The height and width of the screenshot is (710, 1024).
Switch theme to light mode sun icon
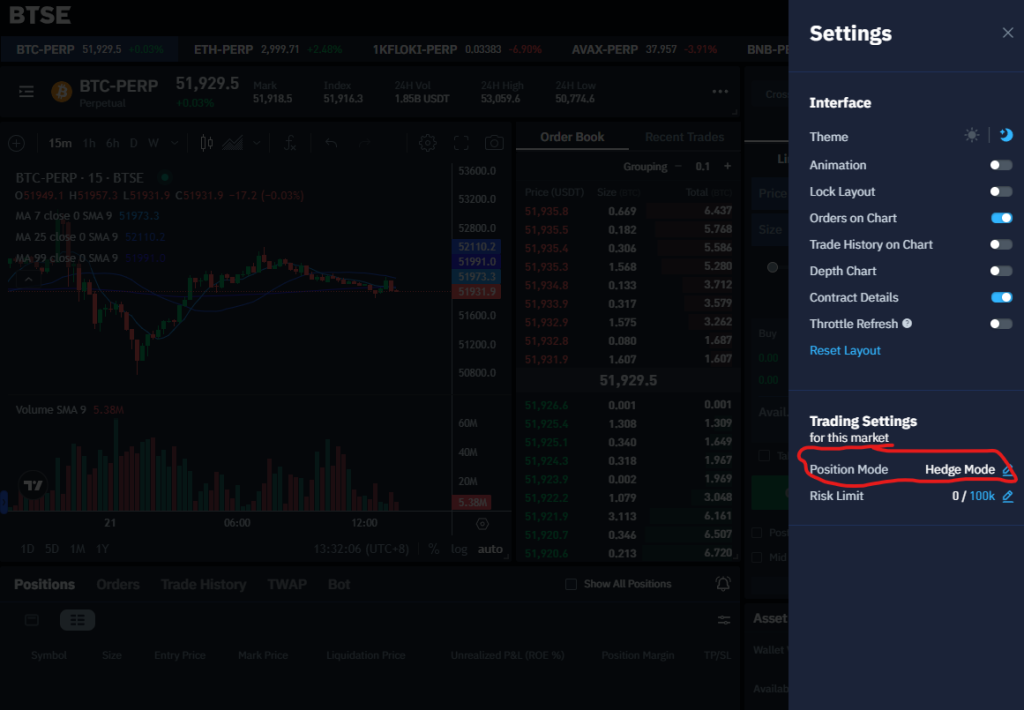971,135
